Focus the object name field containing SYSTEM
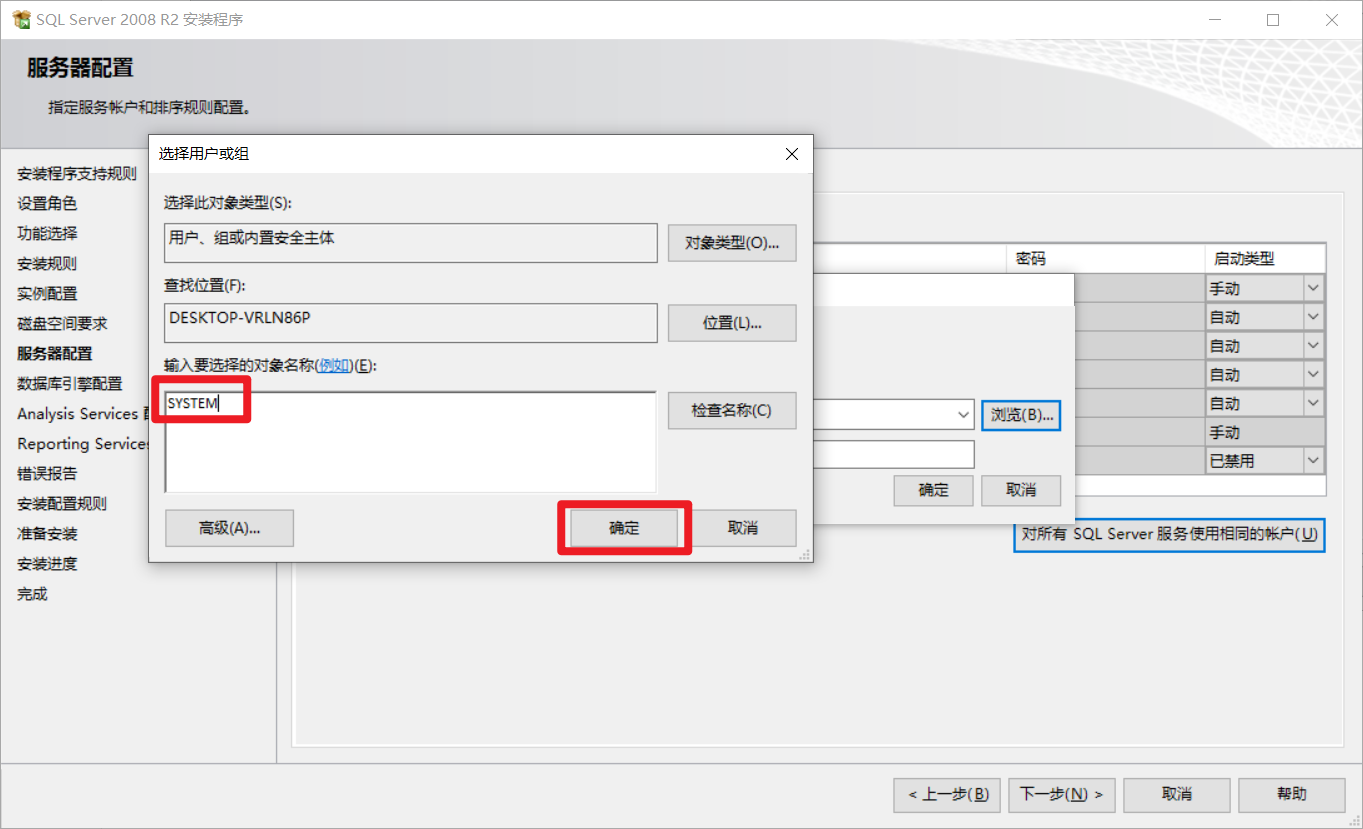The height and width of the screenshot is (829, 1363). [x=410, y=442]
